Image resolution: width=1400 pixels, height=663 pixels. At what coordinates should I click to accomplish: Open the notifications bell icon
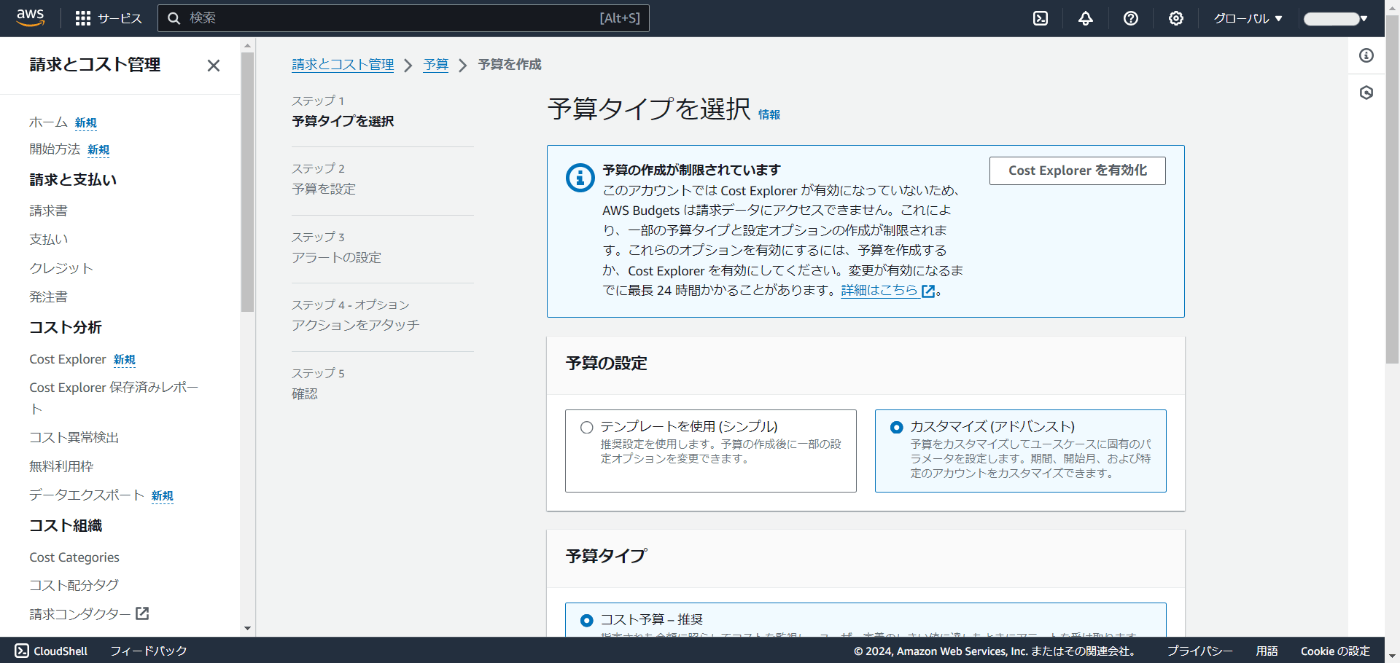click(x=1085, y=18)
